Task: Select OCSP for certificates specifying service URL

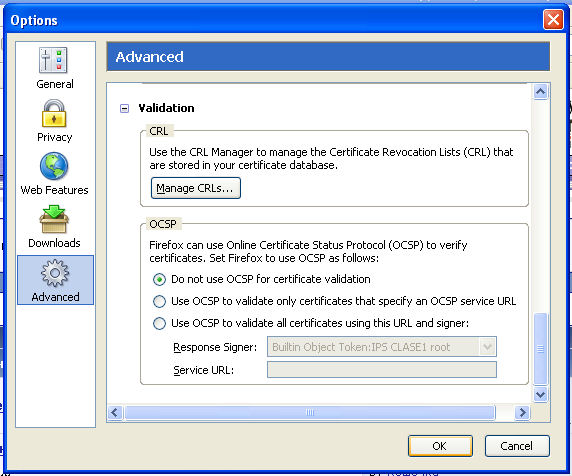Action: coord(159,302)
